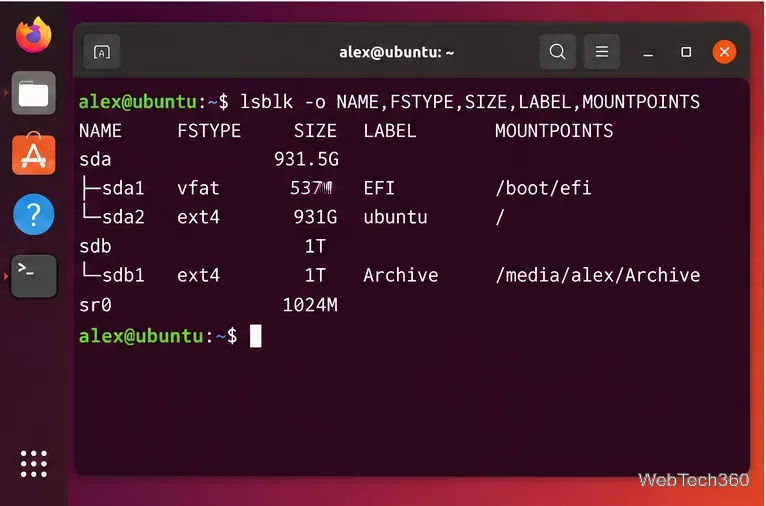Click the MOUNTPOINTS column header
Image resolution: width=766 pixels, height=506 pixels.
click(554, 130)
